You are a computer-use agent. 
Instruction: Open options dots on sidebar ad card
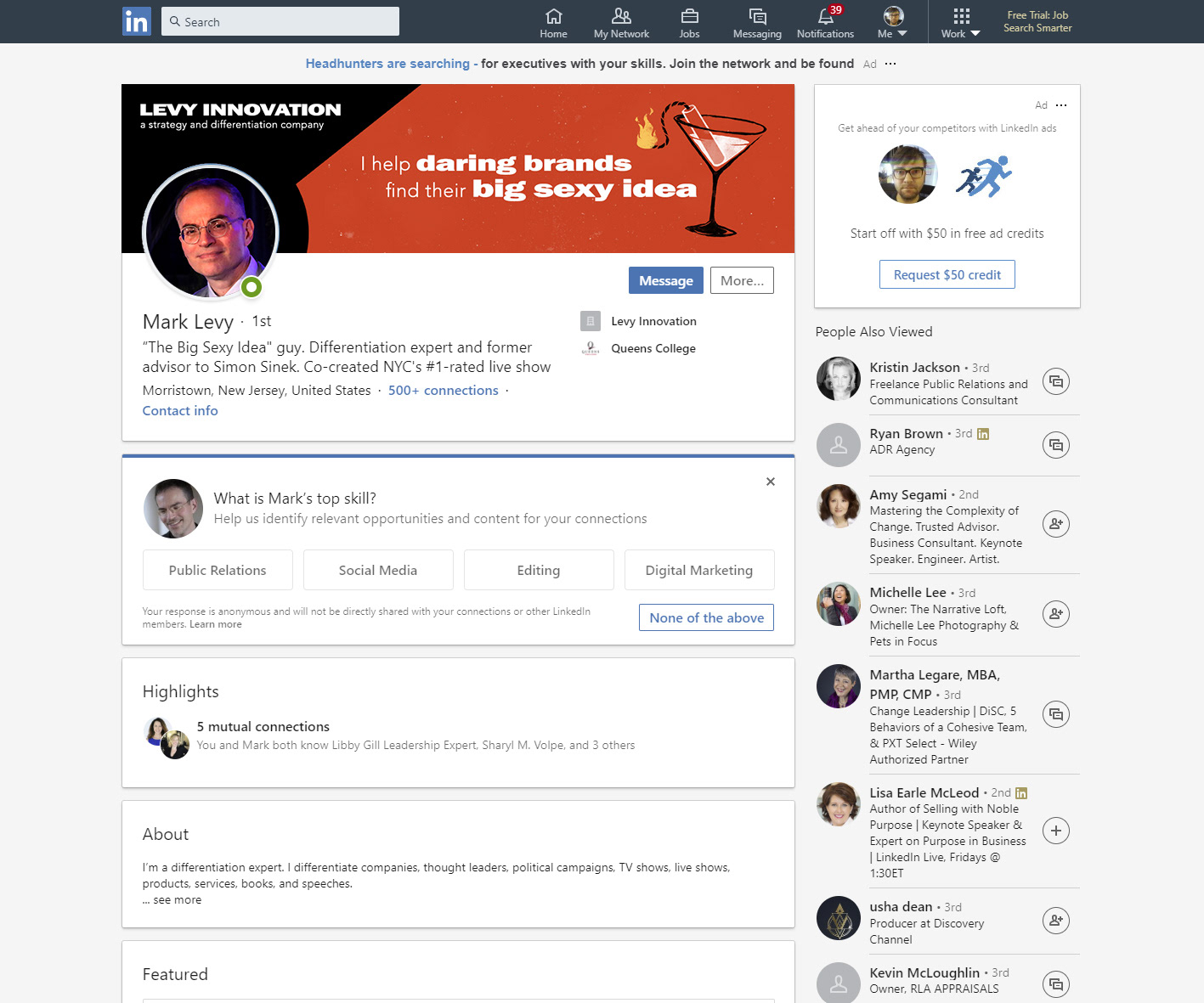pyautogui.click(x=1061, y=105)
